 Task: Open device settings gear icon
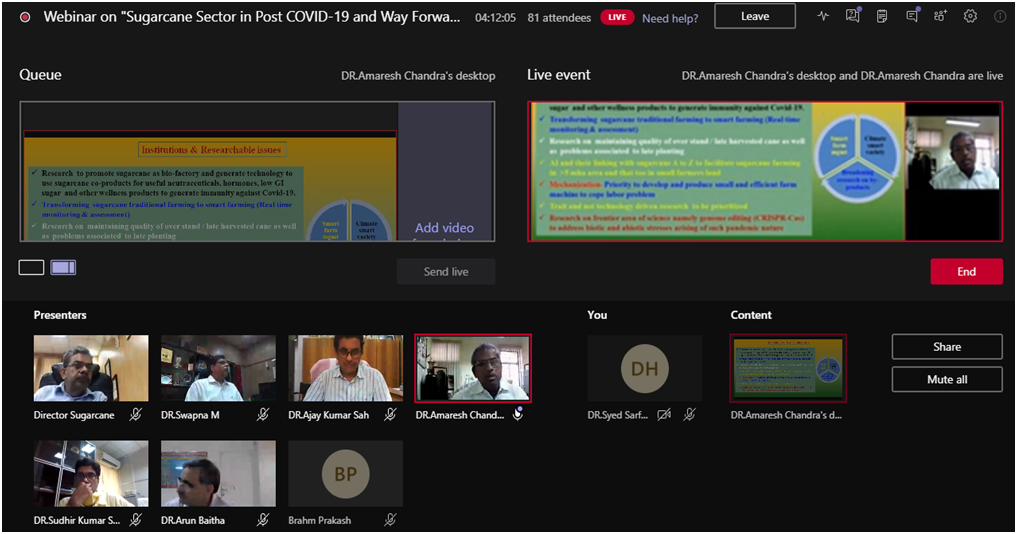970,16
